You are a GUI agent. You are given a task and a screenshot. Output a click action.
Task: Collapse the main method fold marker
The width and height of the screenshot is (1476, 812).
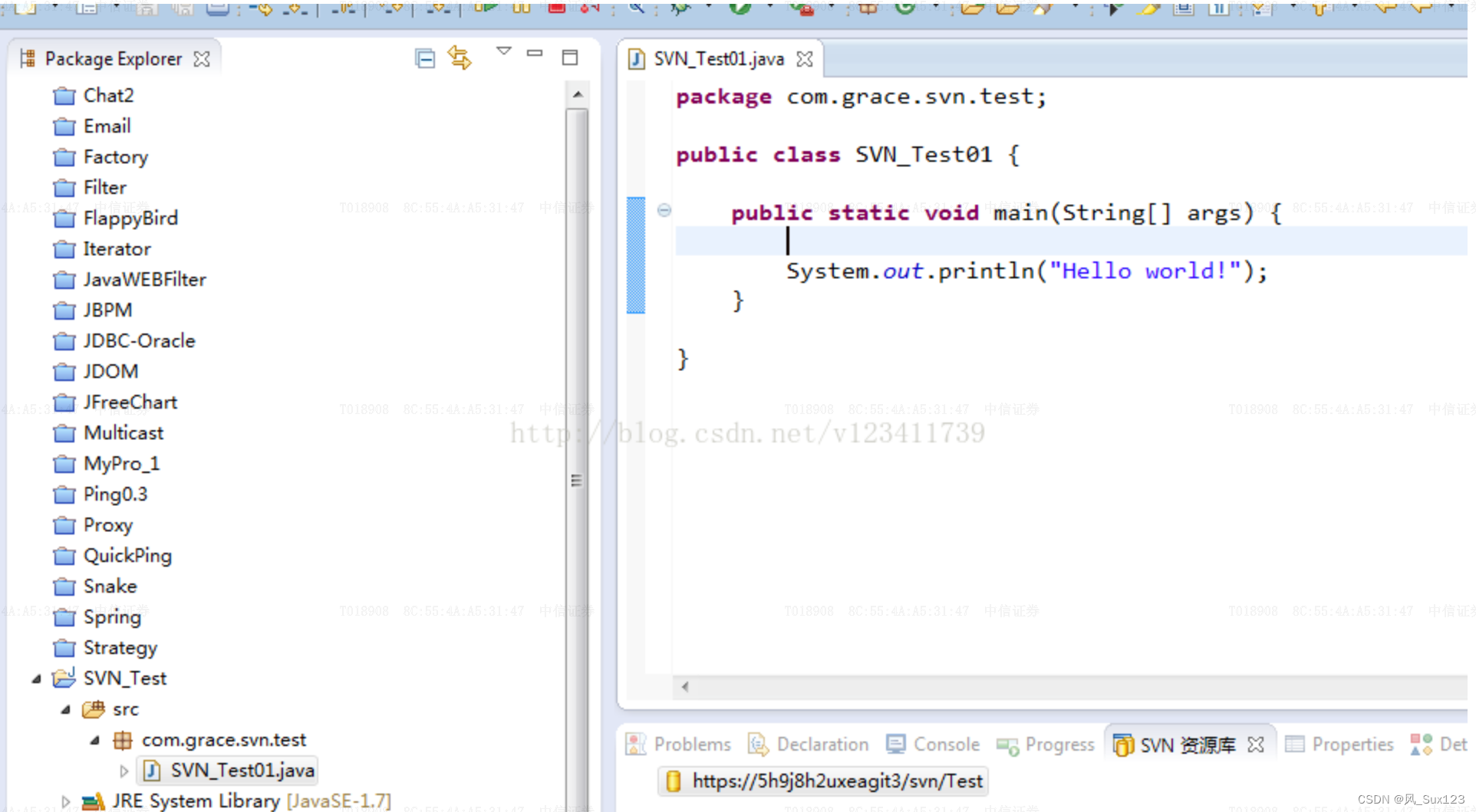click(x=664, y=210)
